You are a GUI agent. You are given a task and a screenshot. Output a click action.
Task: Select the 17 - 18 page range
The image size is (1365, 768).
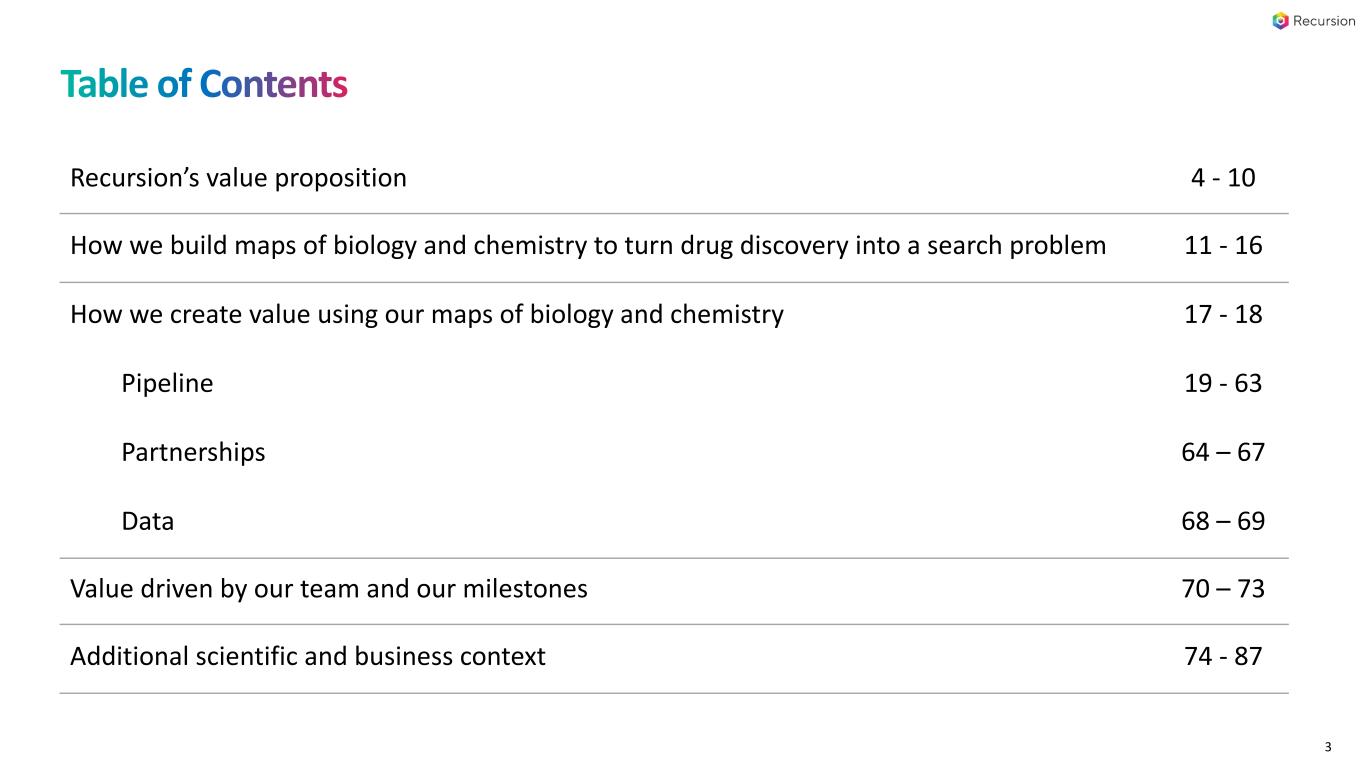tap(1223, 315)
